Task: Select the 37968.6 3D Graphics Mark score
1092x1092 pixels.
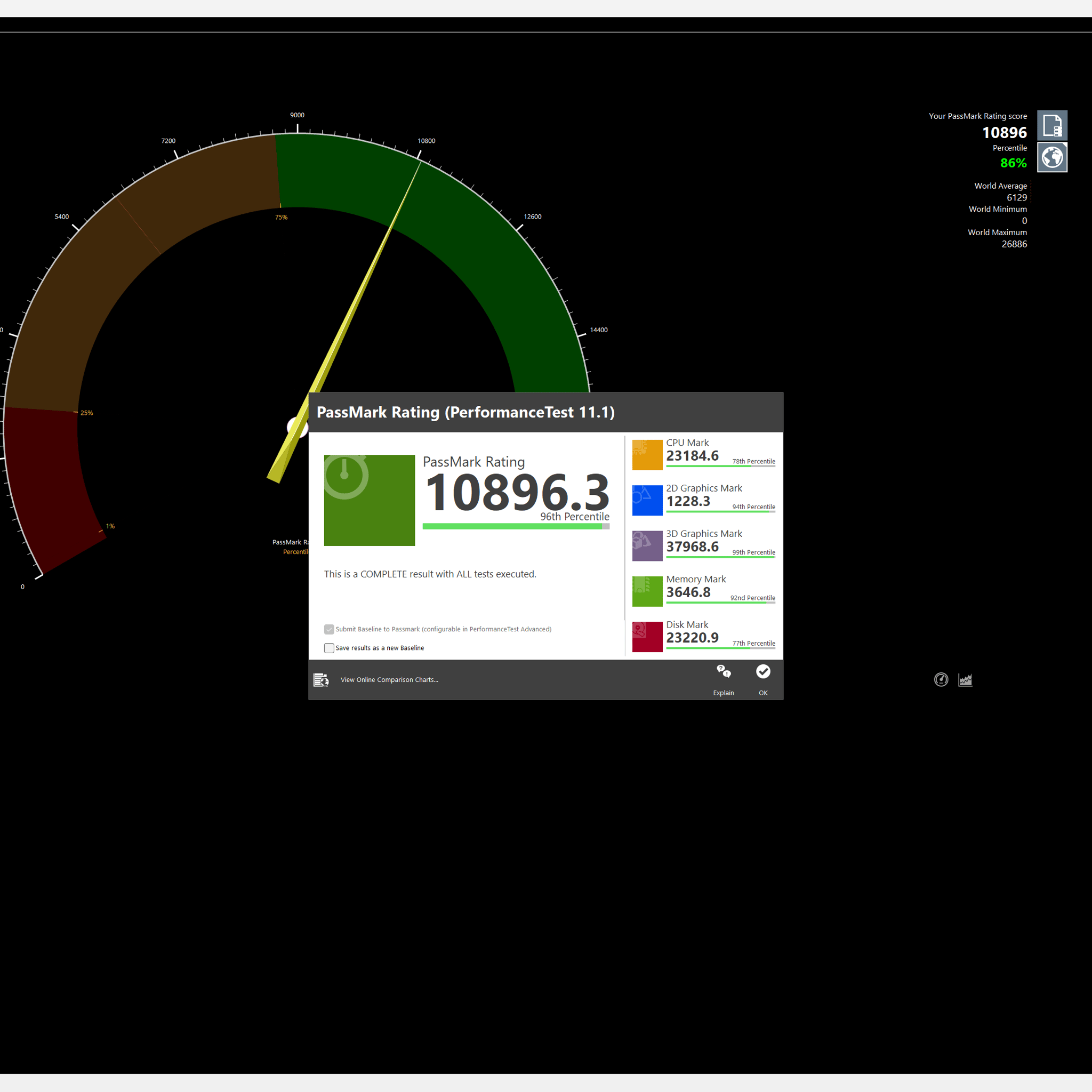Action: pyautogui.click(x=693, y=547)
